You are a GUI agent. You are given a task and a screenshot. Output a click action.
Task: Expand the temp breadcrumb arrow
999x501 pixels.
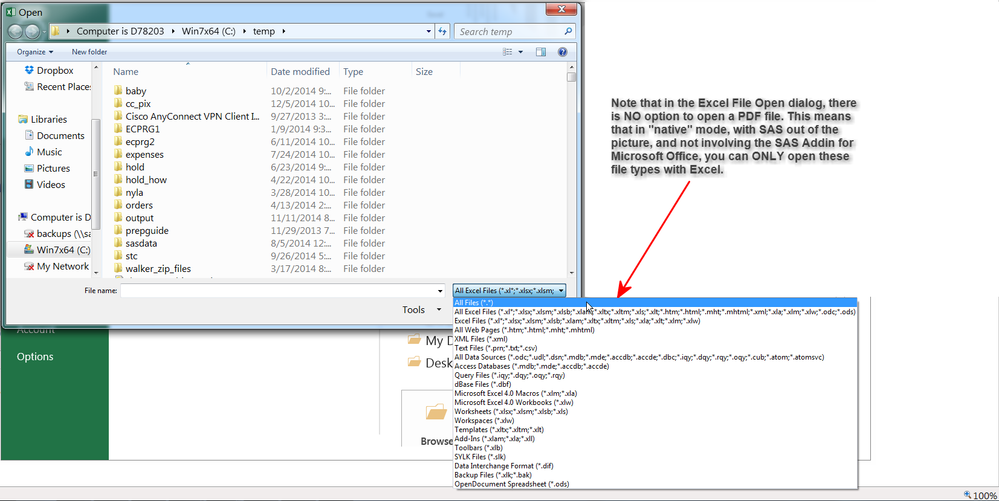coord(283,31)
